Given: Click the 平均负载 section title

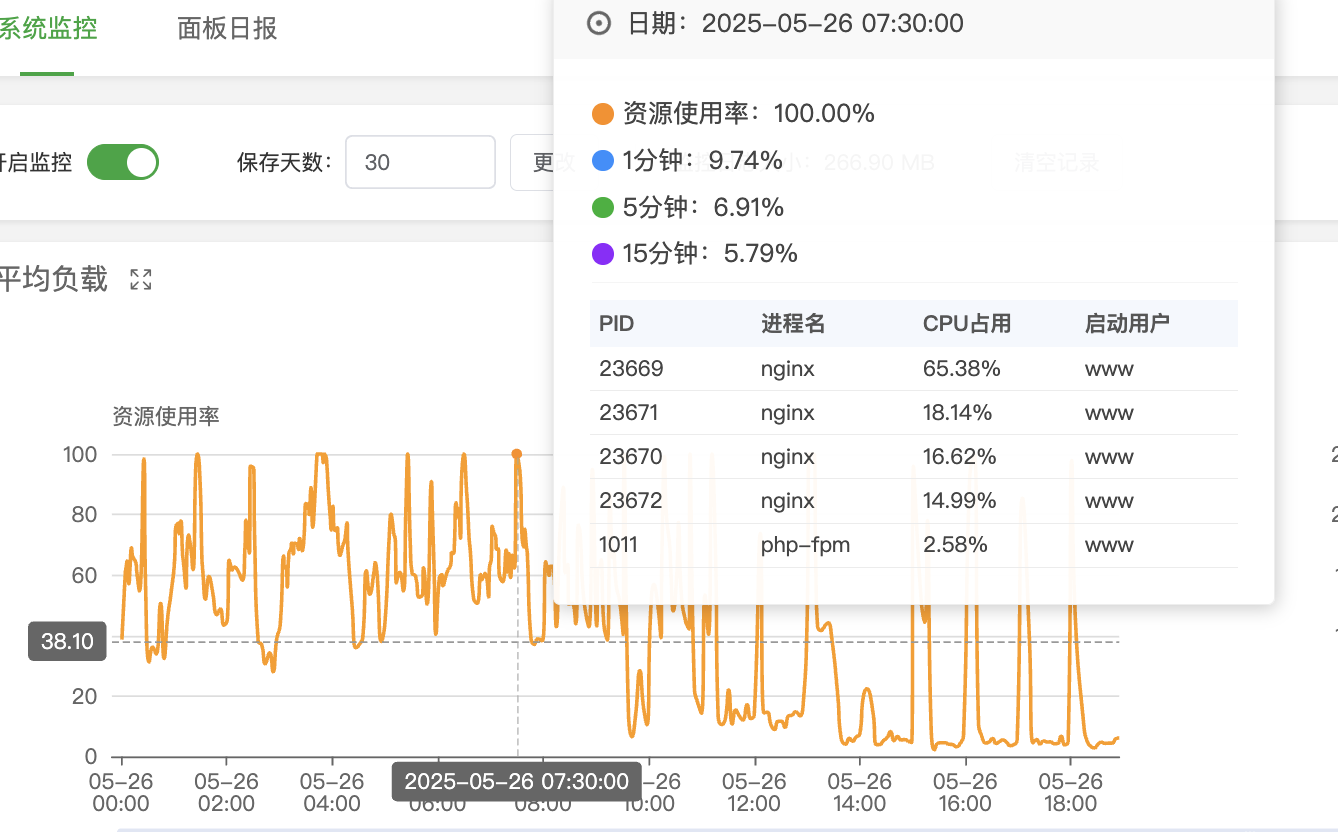Looking at the screenshot, I should [54, 279].
